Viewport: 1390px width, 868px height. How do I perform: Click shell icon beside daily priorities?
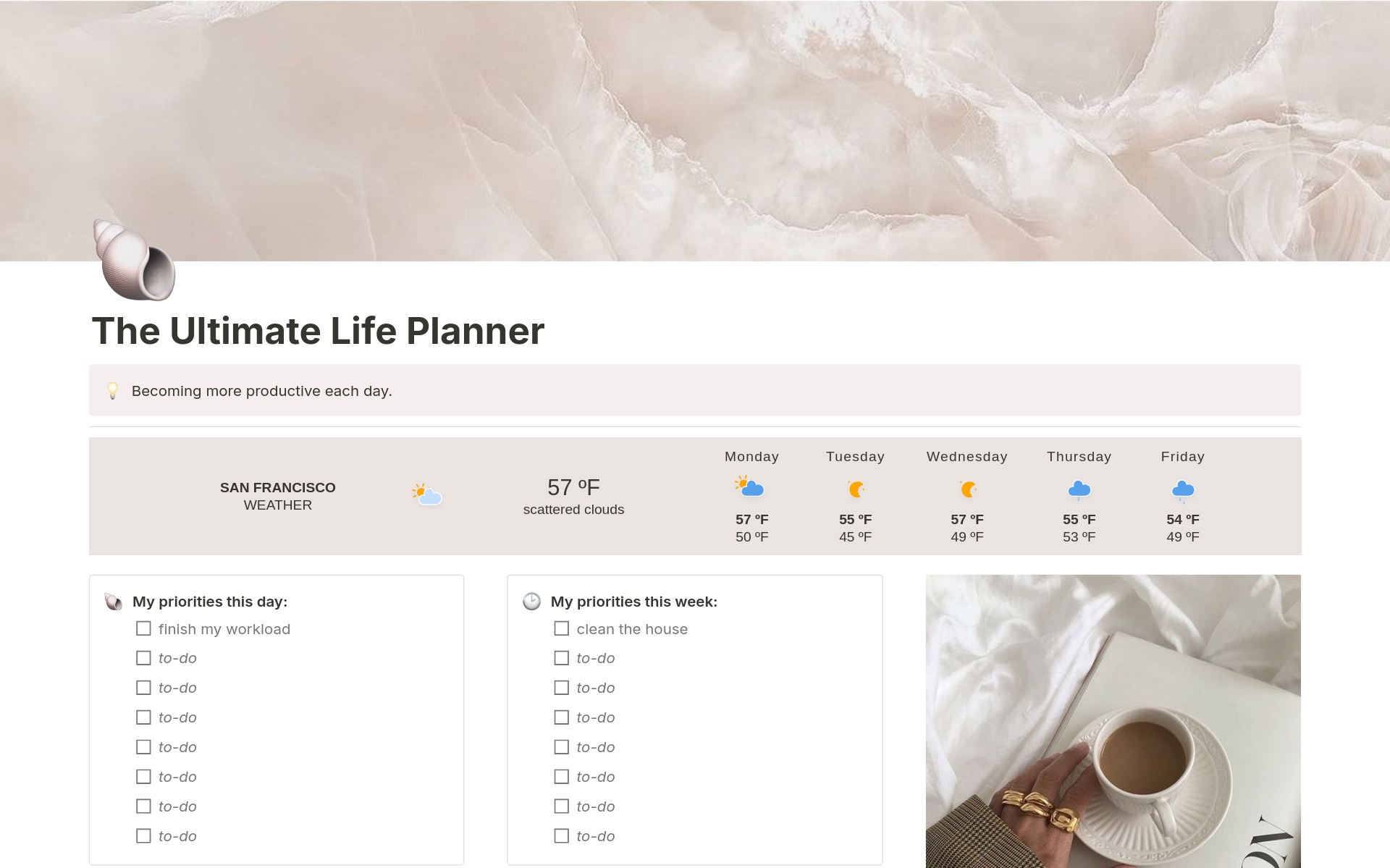click(x=113, y=602)
